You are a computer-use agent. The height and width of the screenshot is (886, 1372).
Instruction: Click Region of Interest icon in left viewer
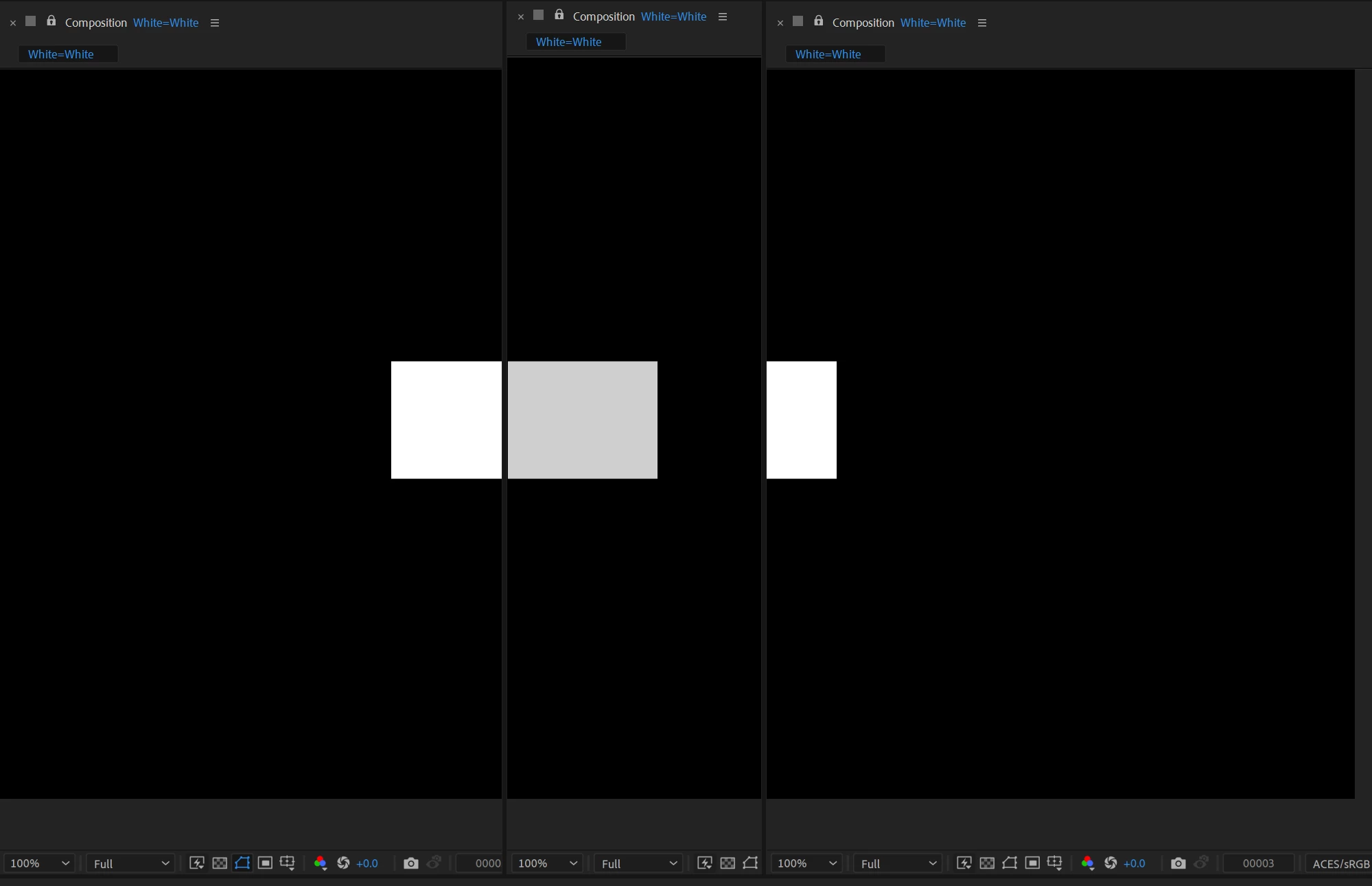pos(265,863)
